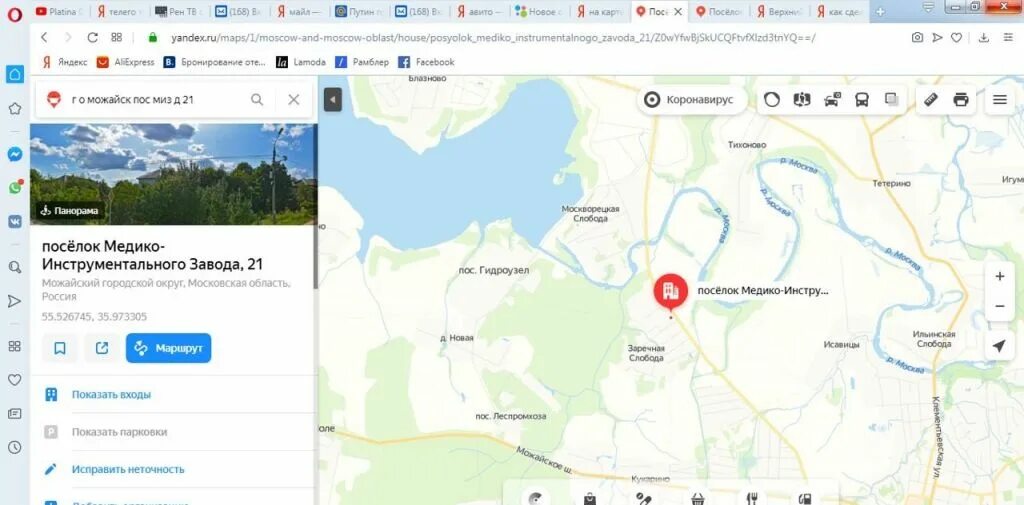This screenshot has height=505, width=1024.
Task: Open a new tab with the plus
Action: pyautogui.click(x=880, y=11)
